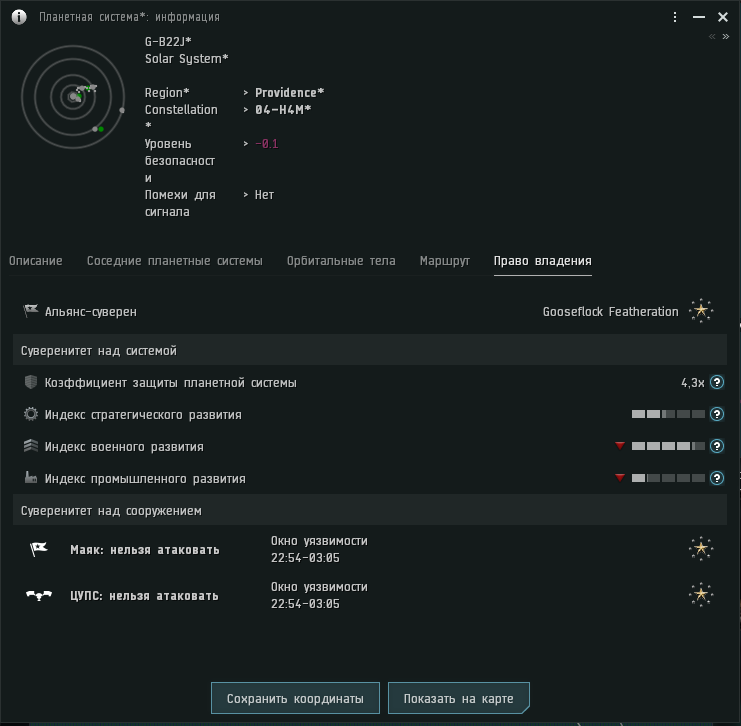Open help for Индекс военного развития
Viewport: 741px width, 726px height.
[x=717, y=446]
